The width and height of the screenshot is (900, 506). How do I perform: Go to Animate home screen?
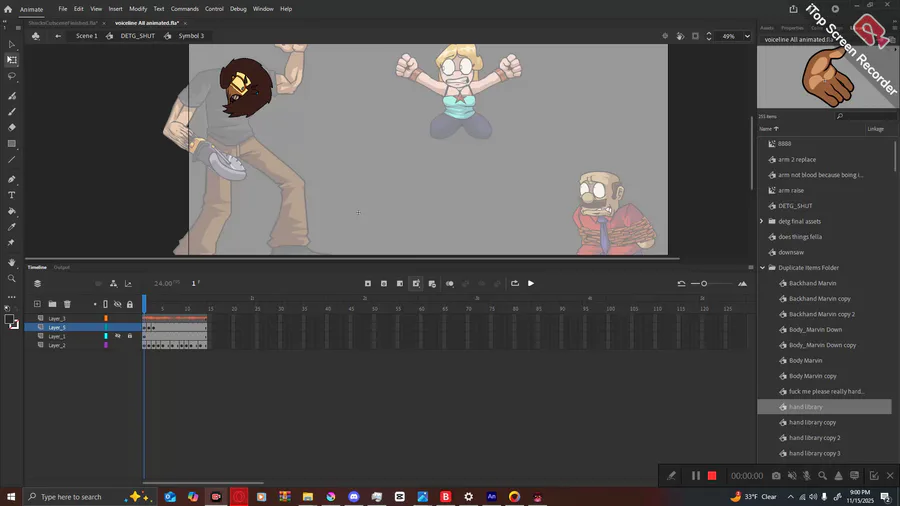pyautogui.click(x=7, y=9)
